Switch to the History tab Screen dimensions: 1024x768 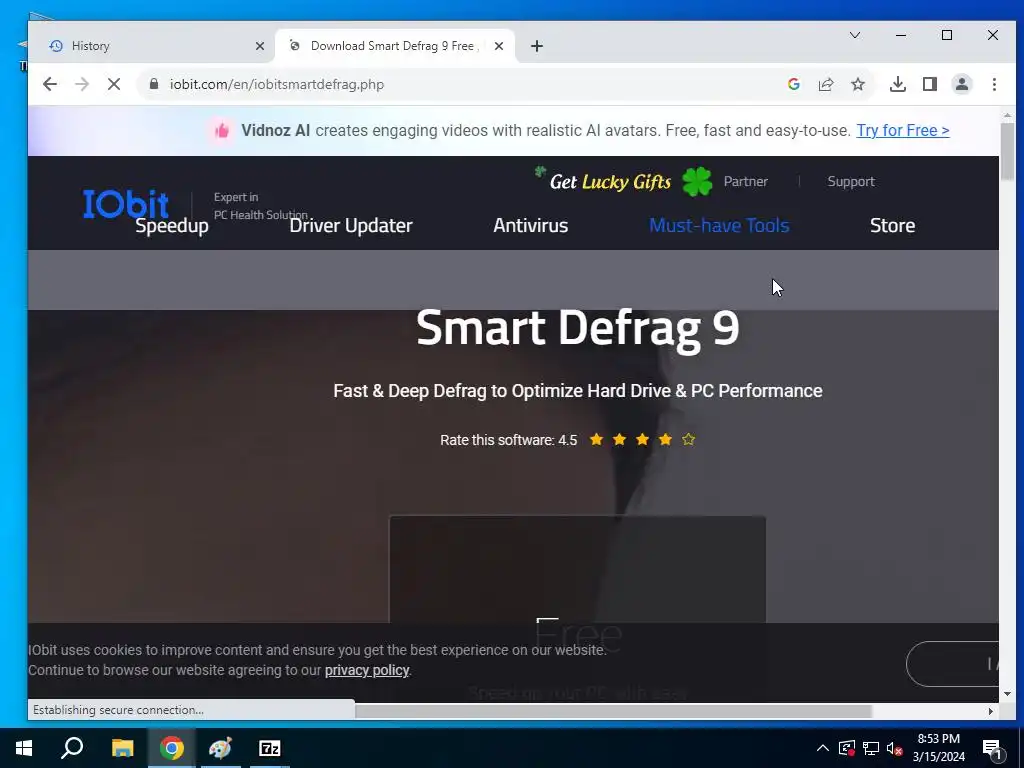pyautogui.click(x=150, y=46)
